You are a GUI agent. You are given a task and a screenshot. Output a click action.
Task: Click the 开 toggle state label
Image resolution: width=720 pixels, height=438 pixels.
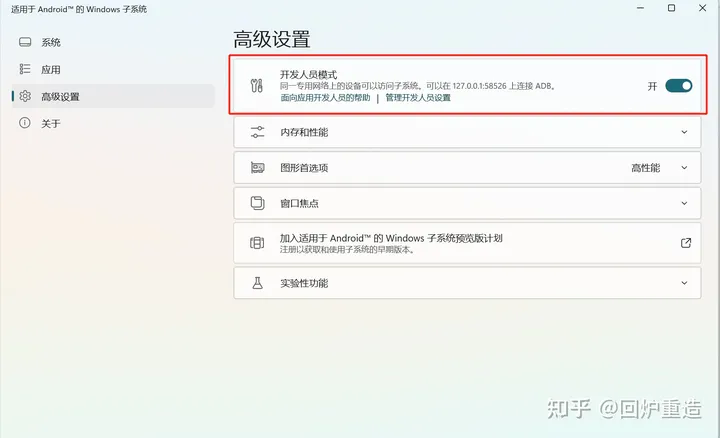[652, 86]
